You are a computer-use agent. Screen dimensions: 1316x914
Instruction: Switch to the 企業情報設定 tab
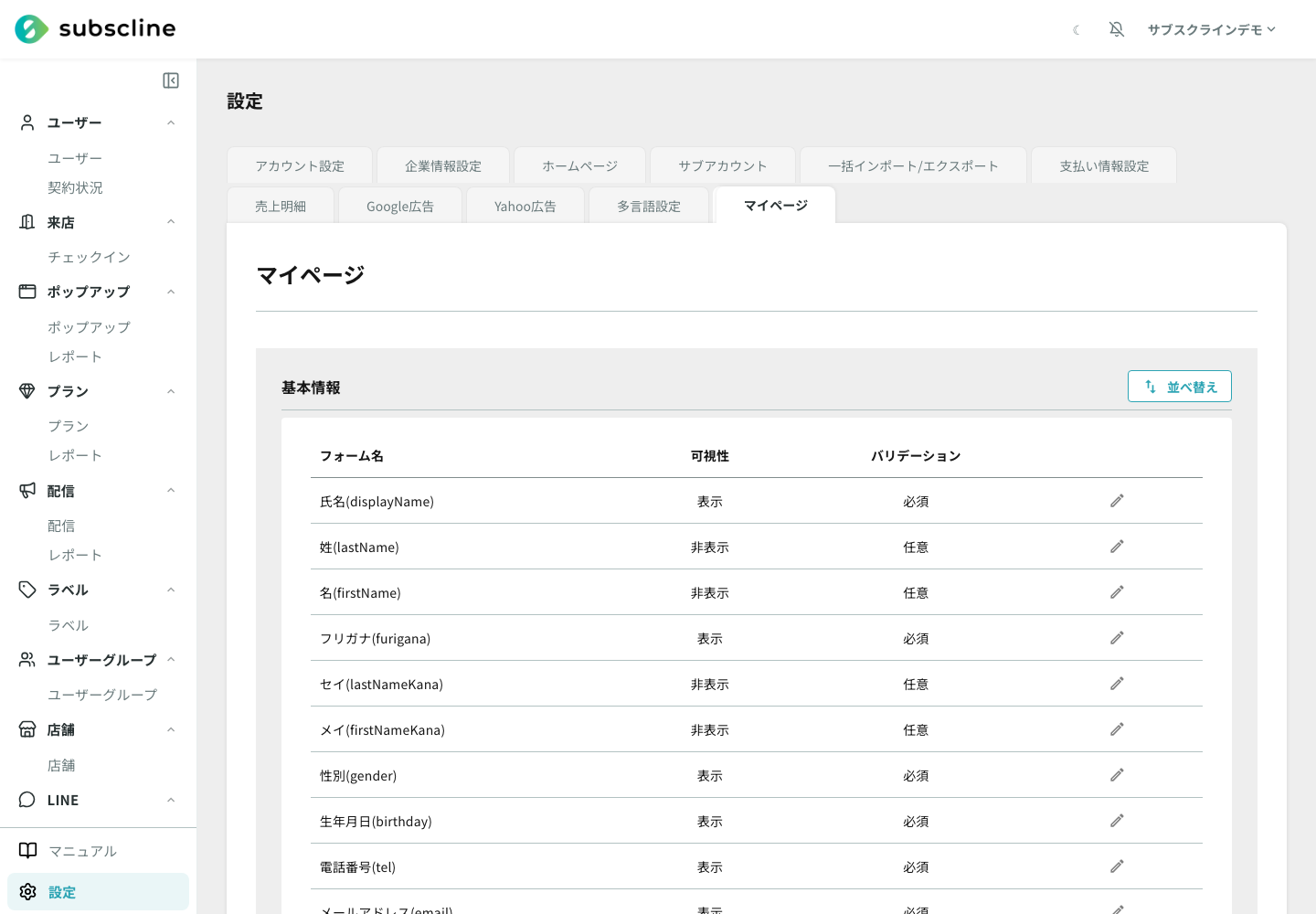pyautogui.click(x=443, y=165)
